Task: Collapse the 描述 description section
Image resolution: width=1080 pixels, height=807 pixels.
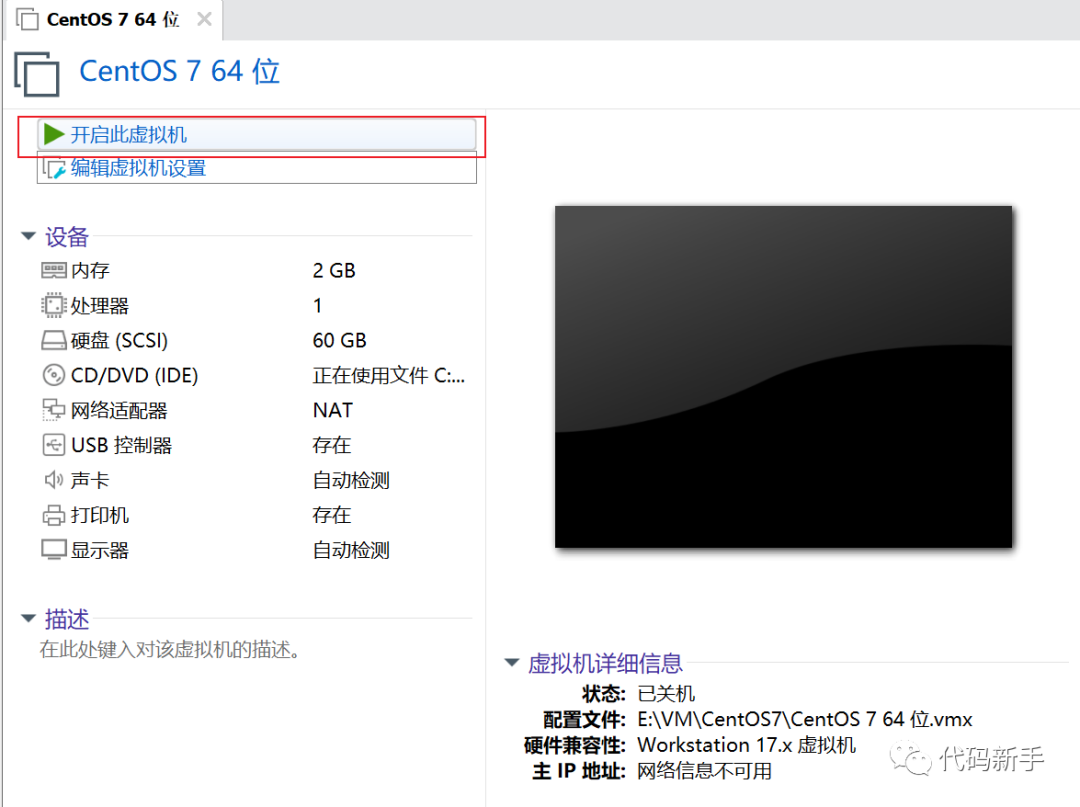Action: point(28,618)
